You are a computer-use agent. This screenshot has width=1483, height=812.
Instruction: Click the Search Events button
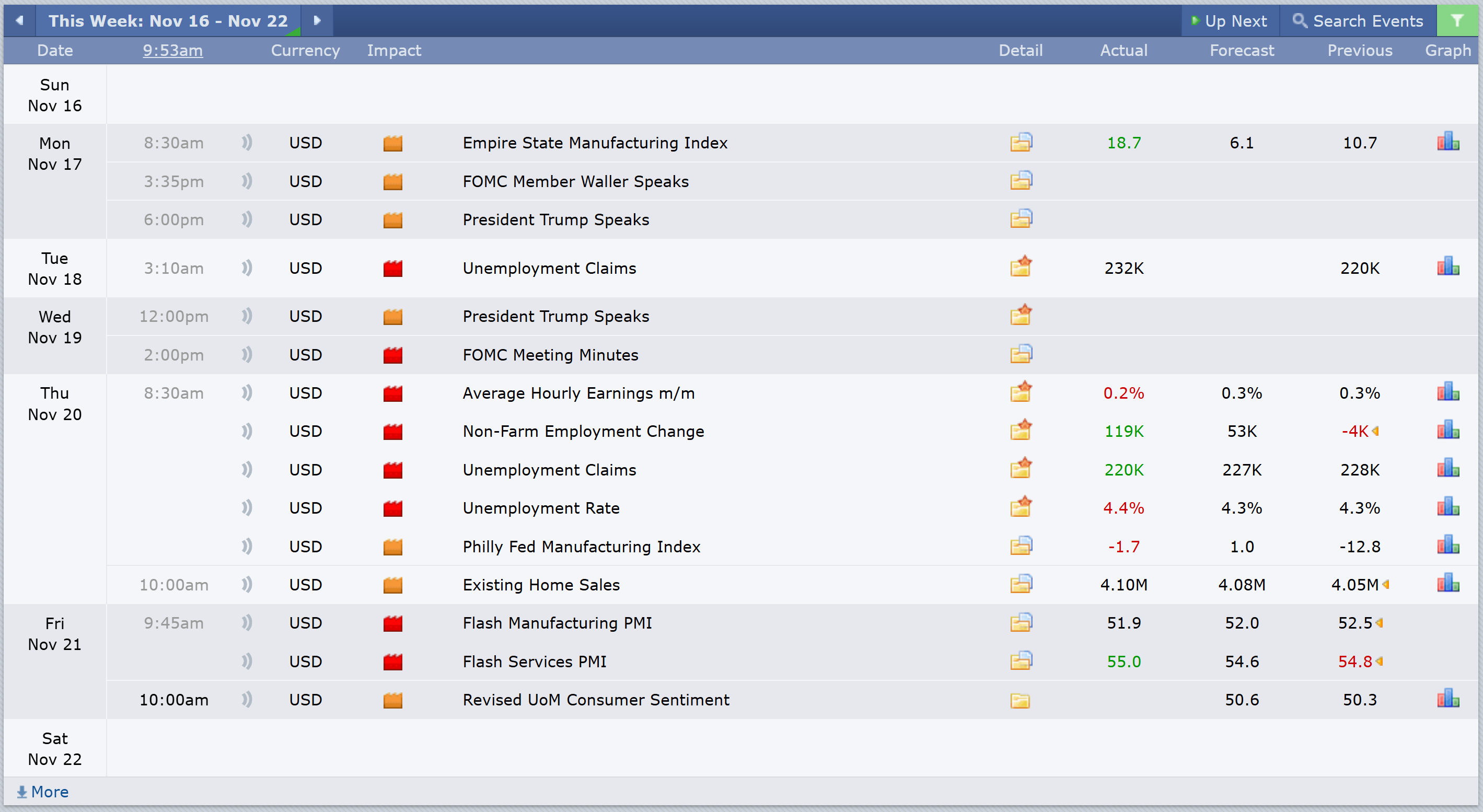point(1358,21)
